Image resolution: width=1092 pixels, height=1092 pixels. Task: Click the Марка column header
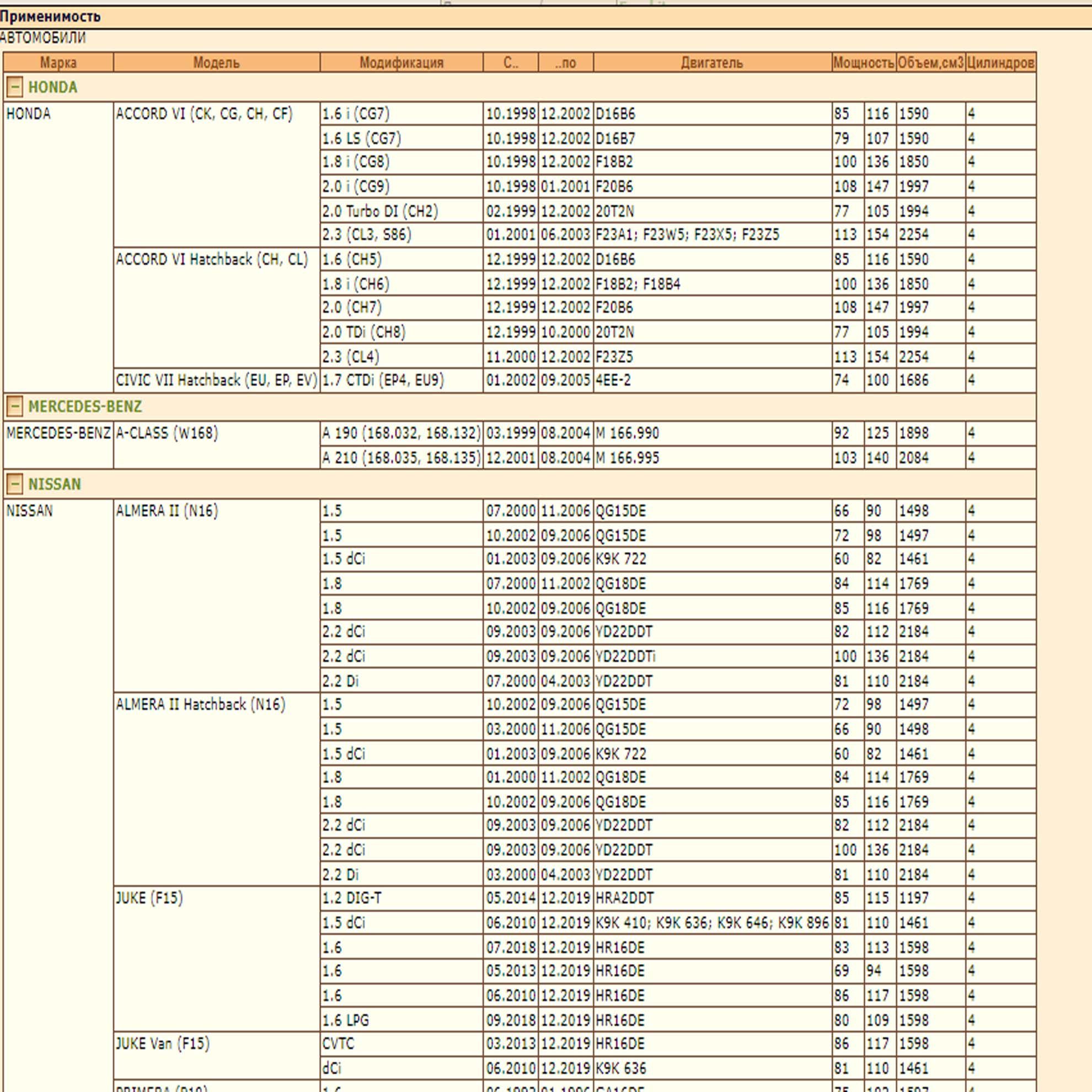(58, 62)
